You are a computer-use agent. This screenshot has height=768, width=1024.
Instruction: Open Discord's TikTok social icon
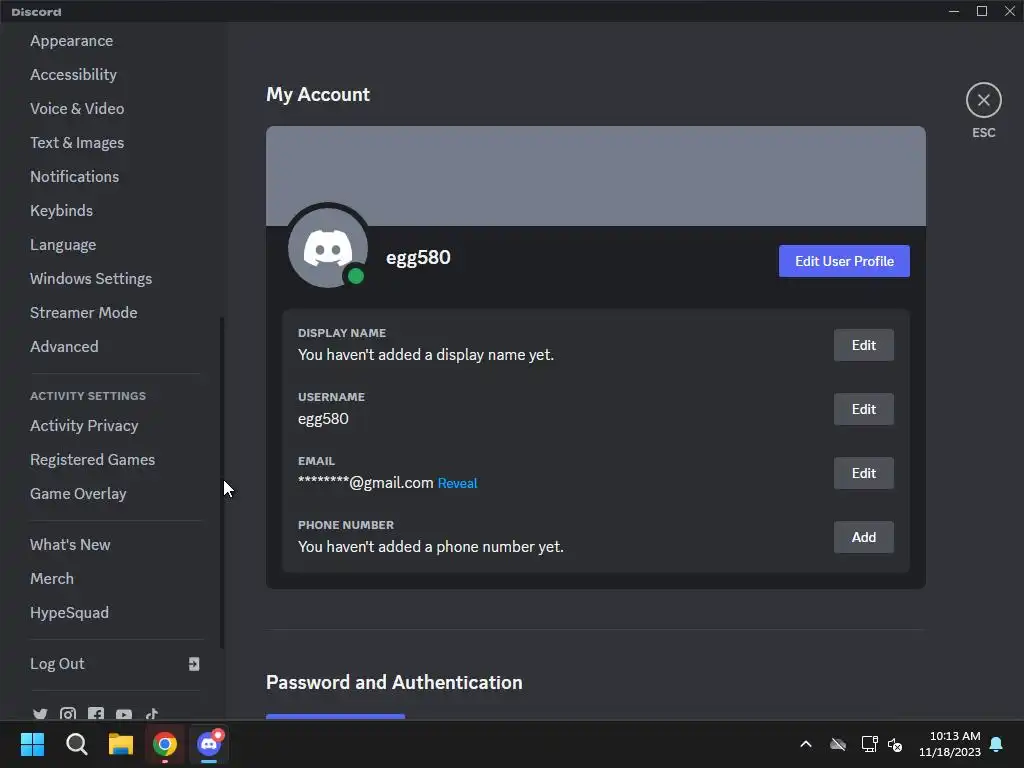[152, 714]
